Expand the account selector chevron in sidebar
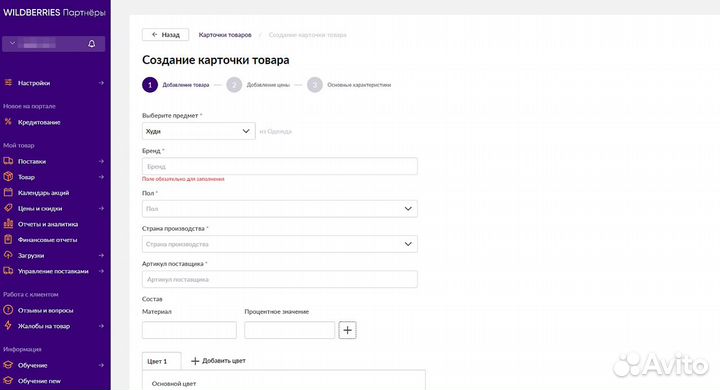The width and height of the screenshot is (720, 390). coord(12,43)
